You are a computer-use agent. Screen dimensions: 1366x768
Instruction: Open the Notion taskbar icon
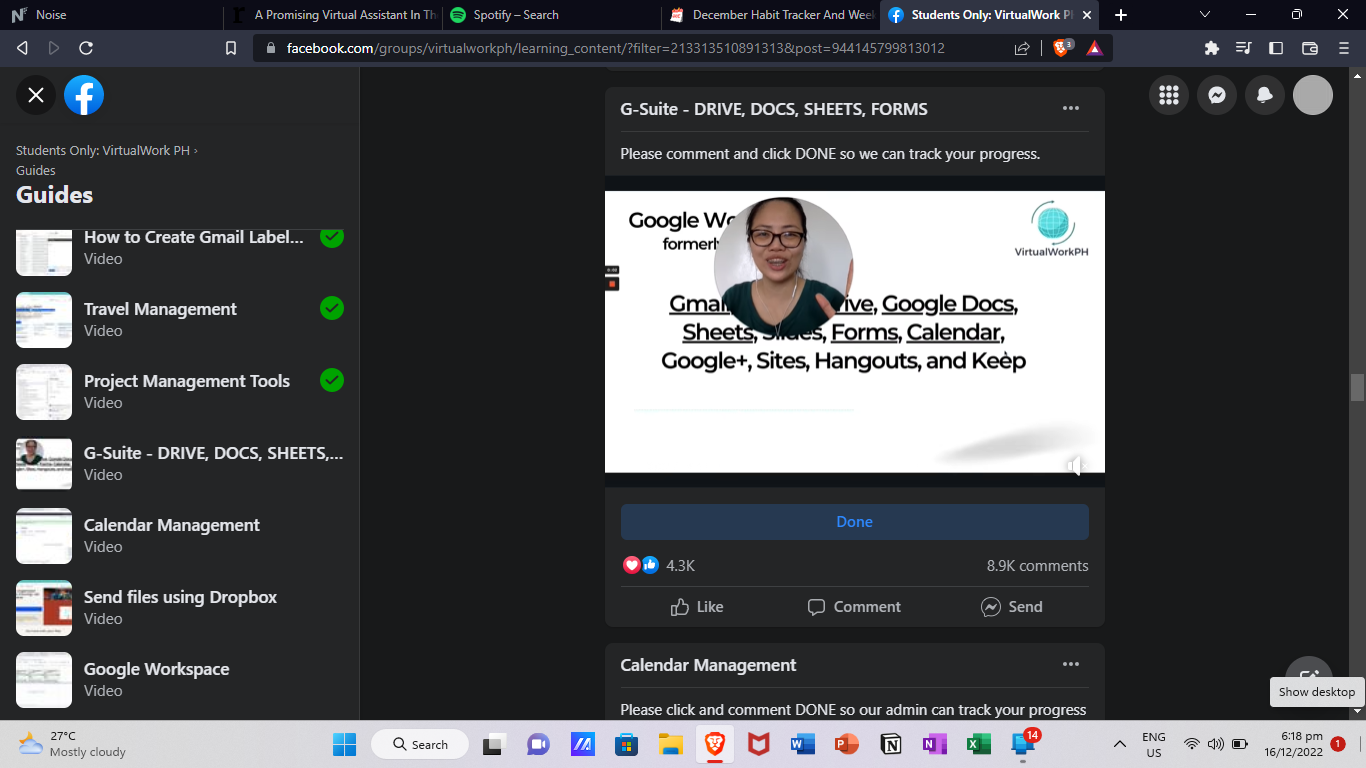click(x=890, y=744)
